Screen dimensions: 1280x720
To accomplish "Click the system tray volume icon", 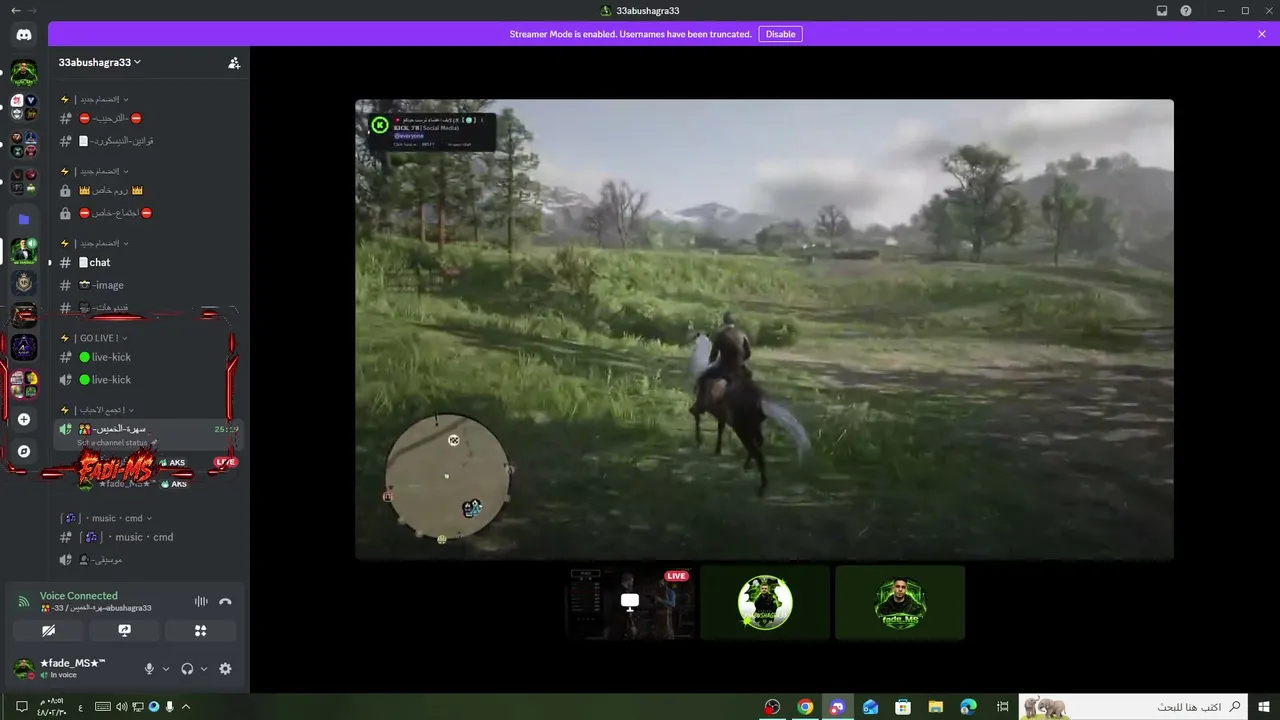I will point(121,707).
